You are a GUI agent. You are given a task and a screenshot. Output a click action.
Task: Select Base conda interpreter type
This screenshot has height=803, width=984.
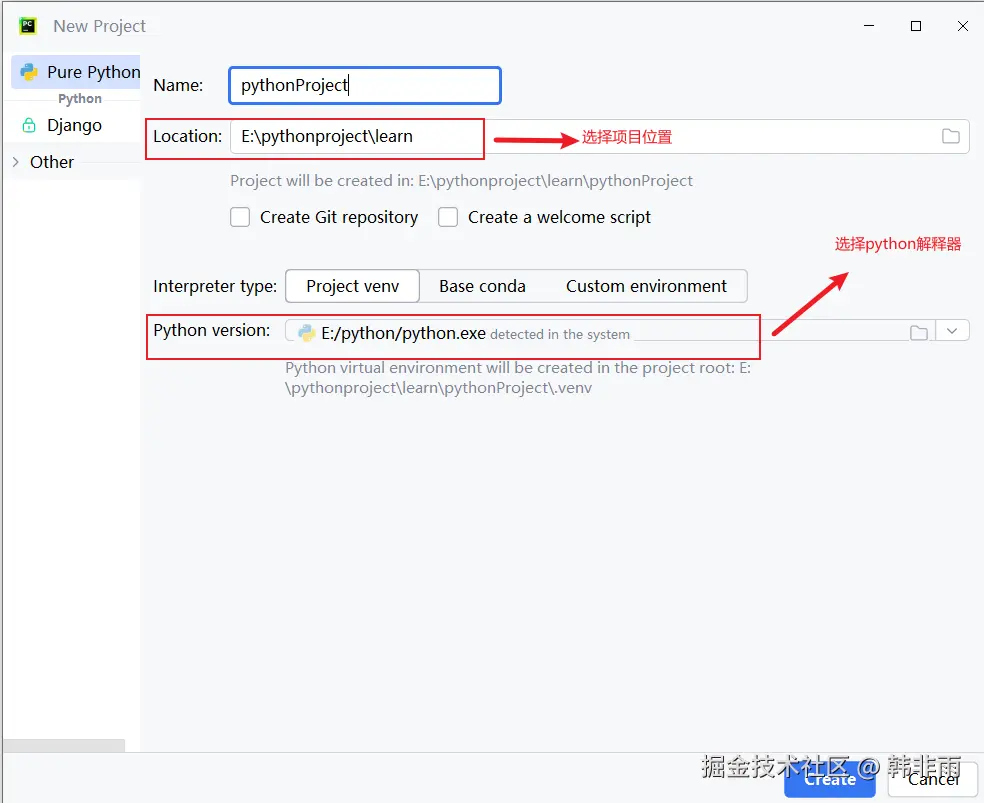click(483, 286)
